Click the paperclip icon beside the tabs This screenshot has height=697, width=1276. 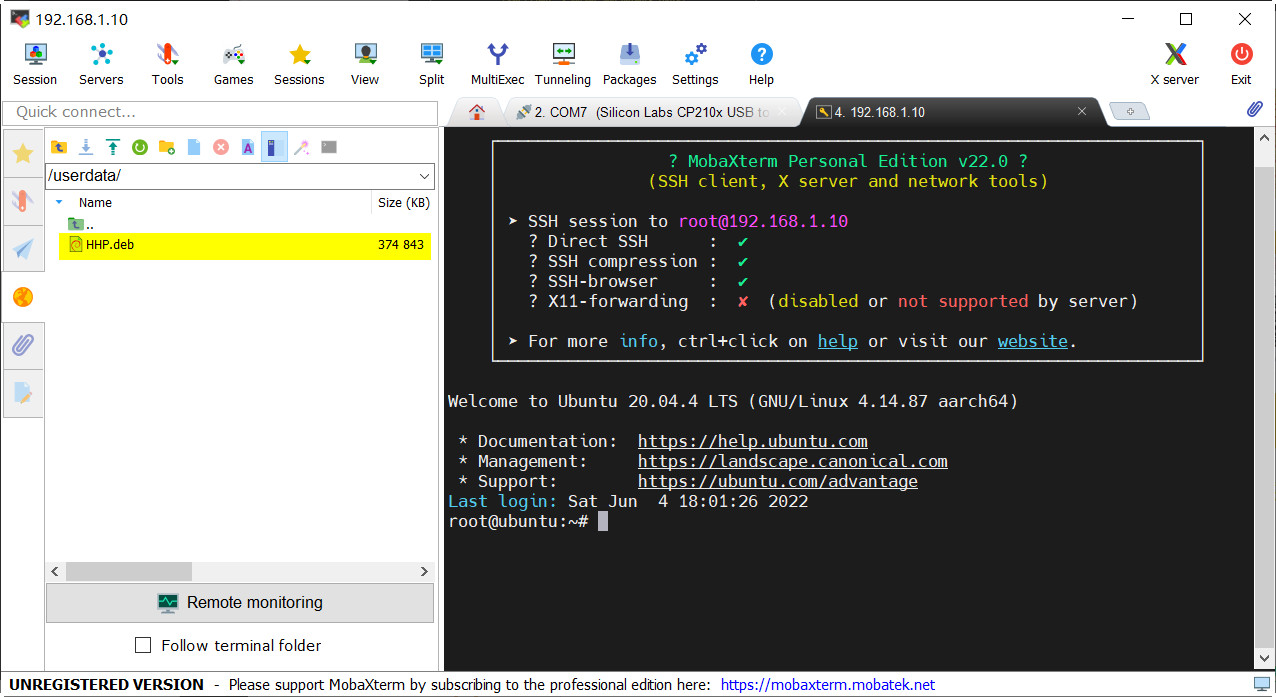point(1255,110)
